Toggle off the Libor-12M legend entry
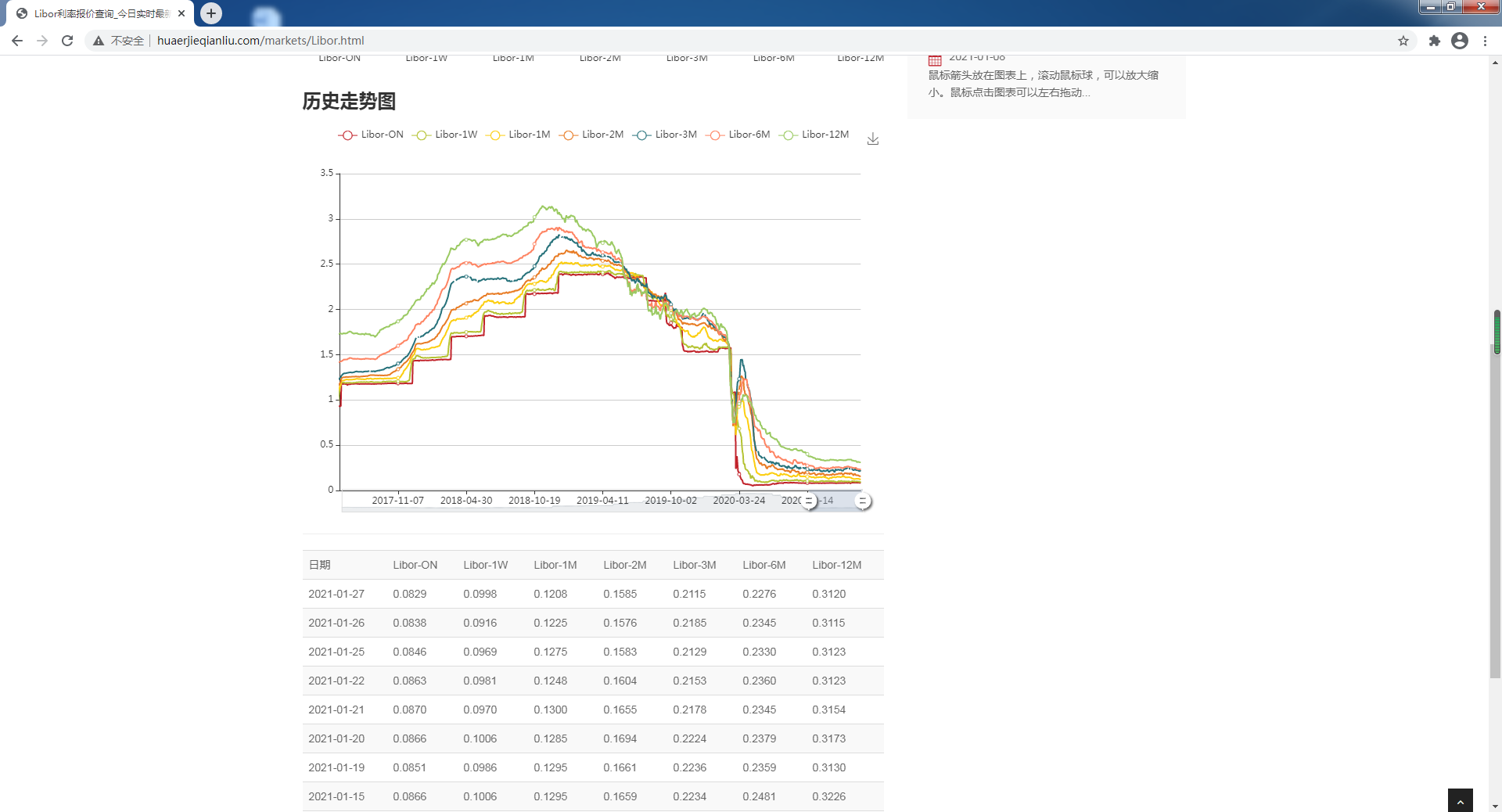The width and height of the screenshot is (1502, 812). click(814, 135)
